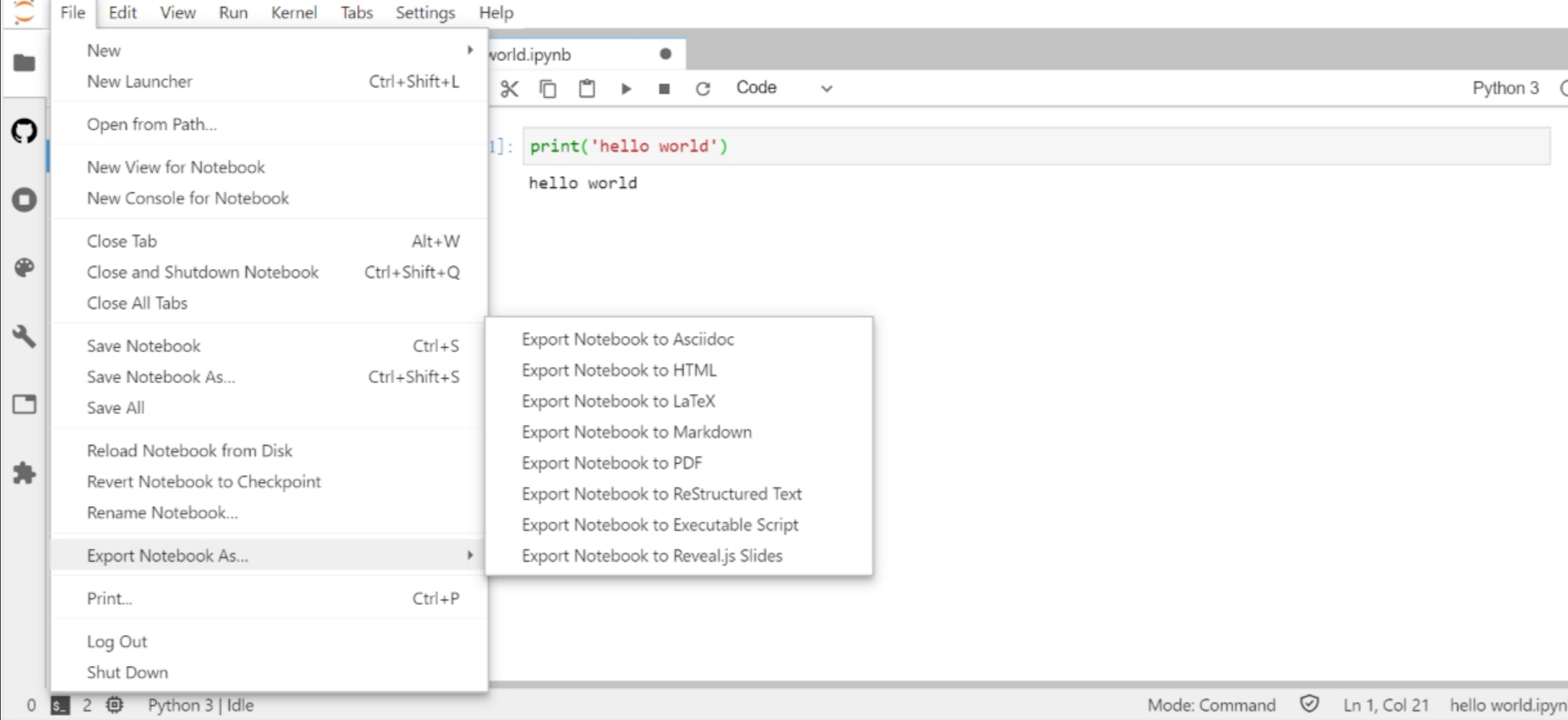Open the Kernel menu
Screen dimensions: 1568x720
pyautogui.click(x=294, y=13)
